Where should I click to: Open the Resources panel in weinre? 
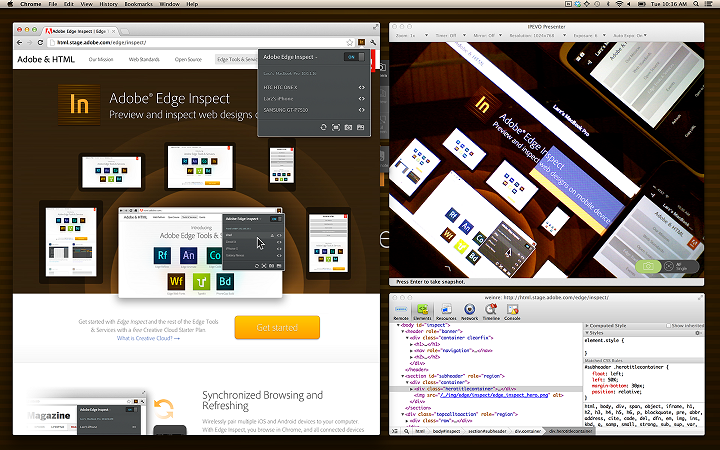click(446, 312)
